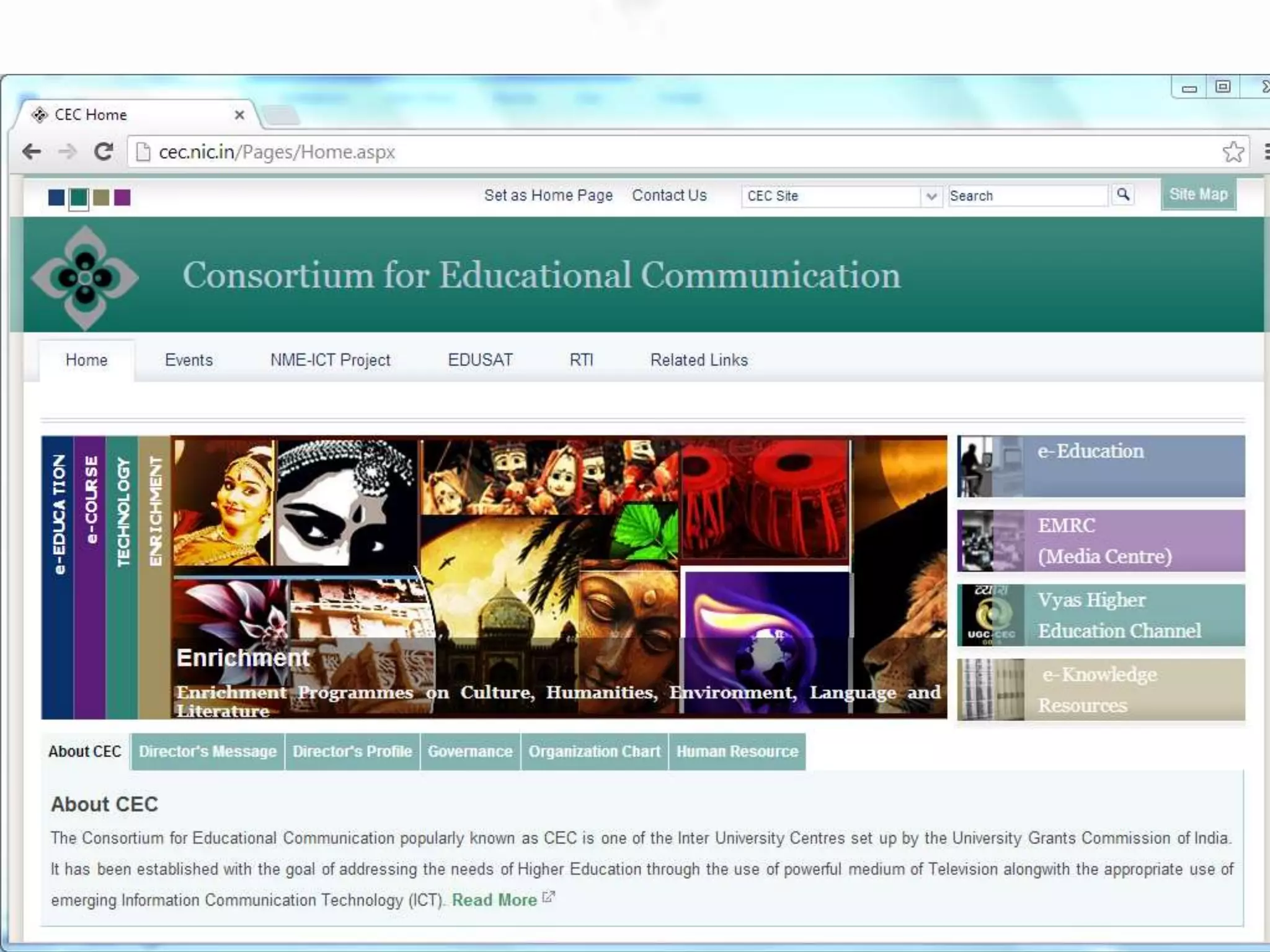Select the blue theme color swatch
Screen dimensions: 1270x952
click(x=56, y=198)
